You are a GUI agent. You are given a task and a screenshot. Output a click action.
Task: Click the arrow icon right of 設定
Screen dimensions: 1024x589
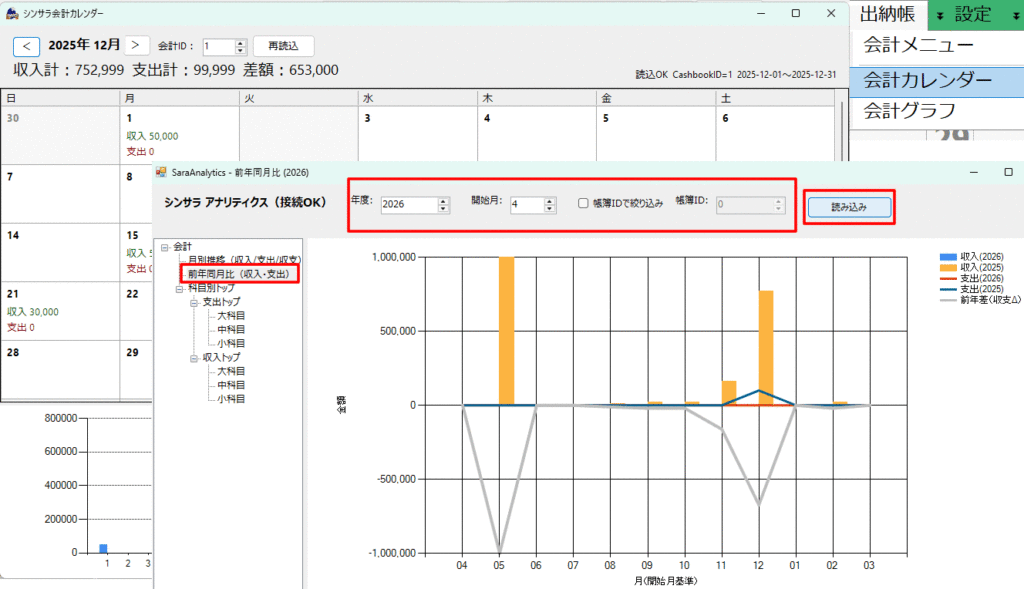pos(1009,14)
